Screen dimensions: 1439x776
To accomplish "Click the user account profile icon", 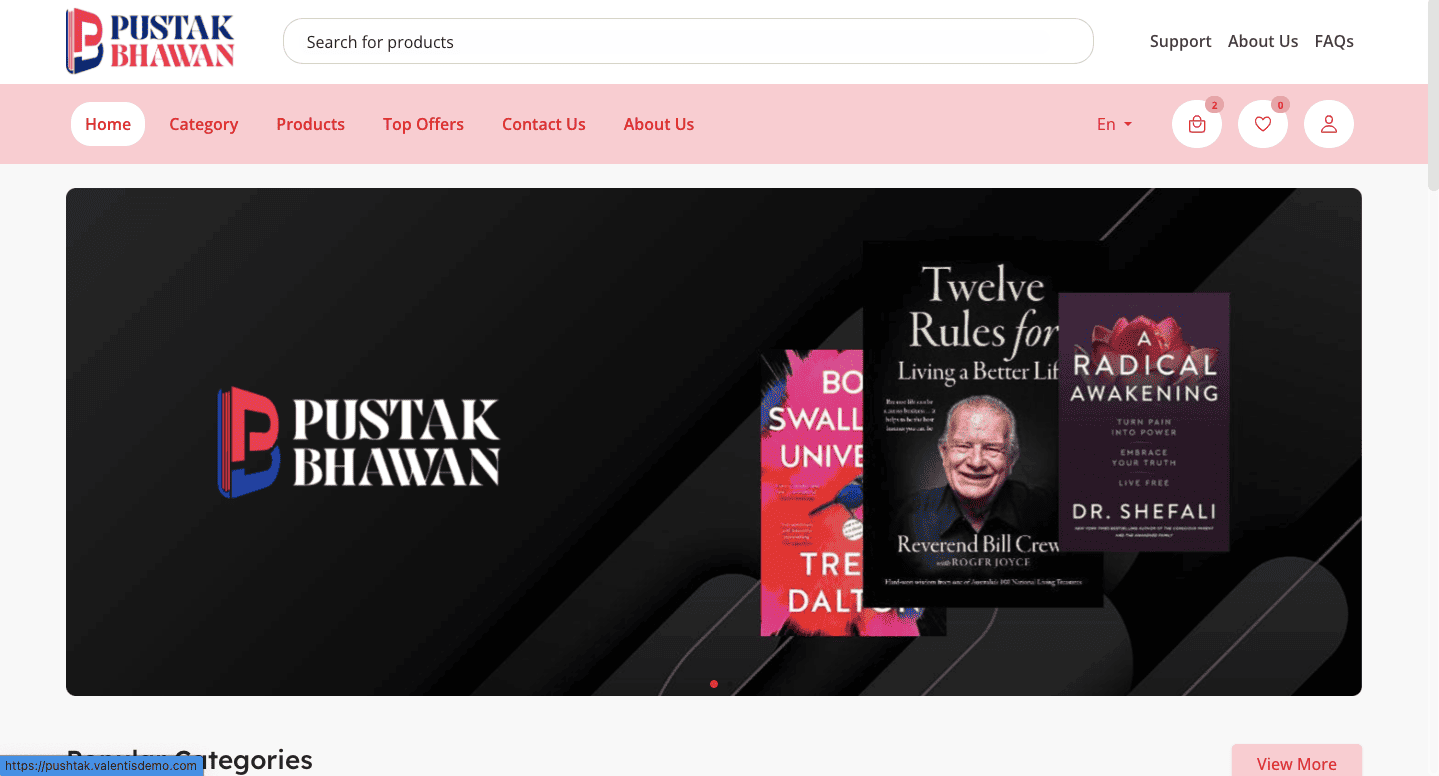I will click(x=1328, y=125).
